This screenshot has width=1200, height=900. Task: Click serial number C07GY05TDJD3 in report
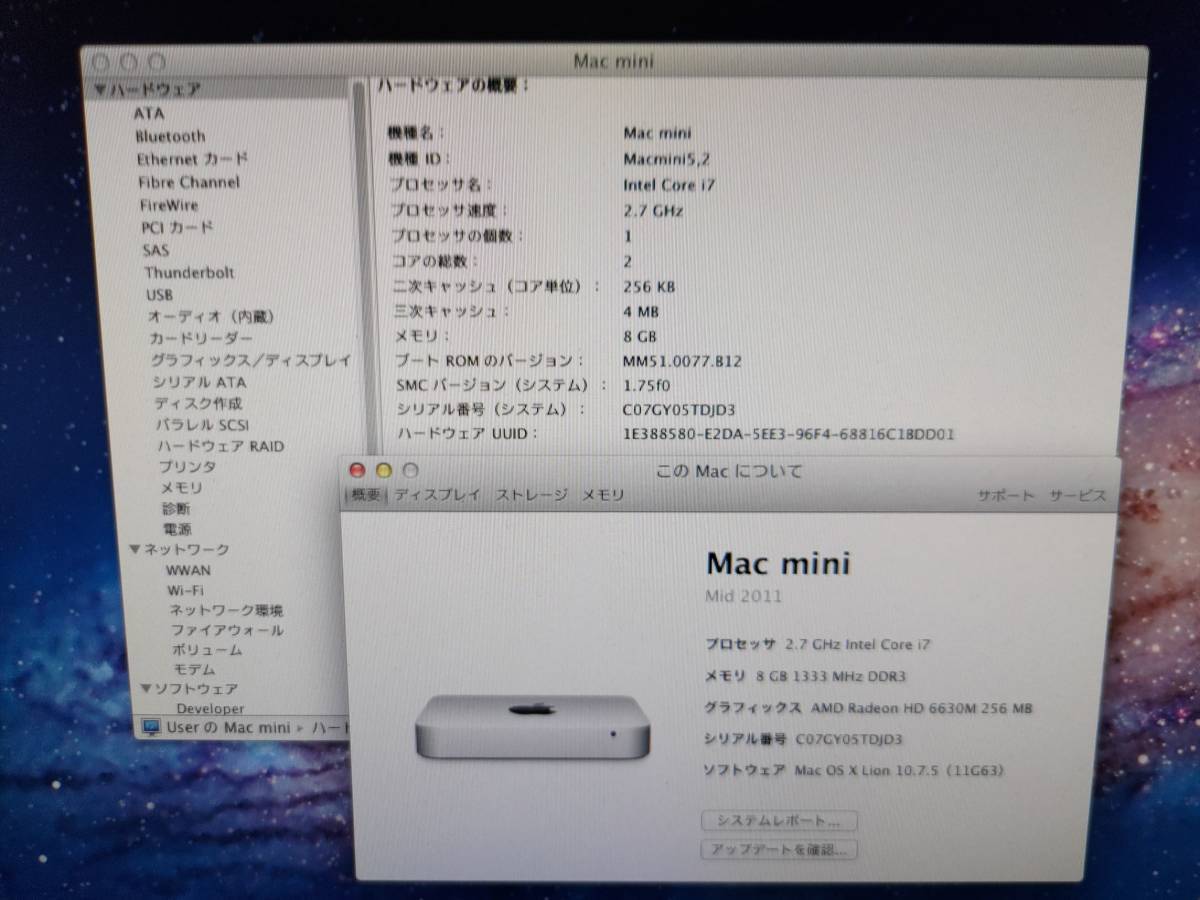coord(678,410)
